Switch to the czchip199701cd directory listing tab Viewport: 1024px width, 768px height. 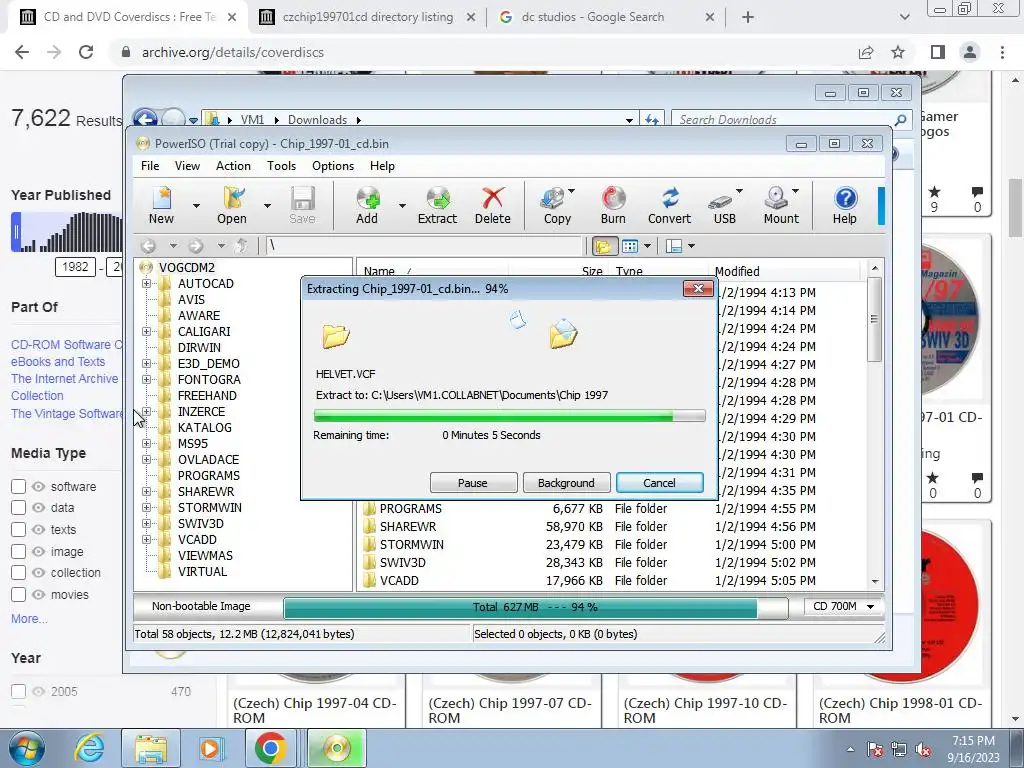[x=368, y=17]
